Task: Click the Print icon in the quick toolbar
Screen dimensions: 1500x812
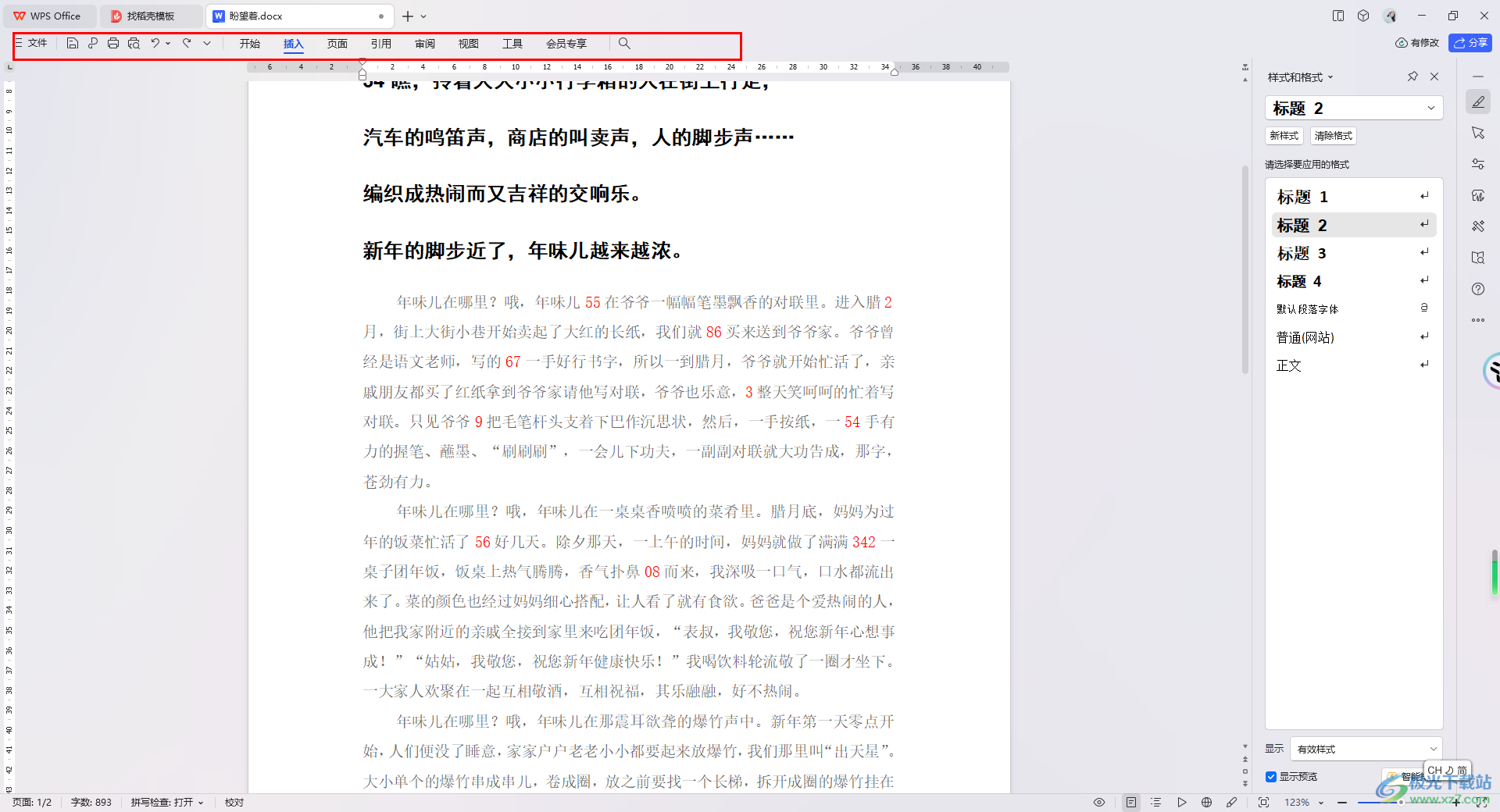Action: tap(113, 44)
